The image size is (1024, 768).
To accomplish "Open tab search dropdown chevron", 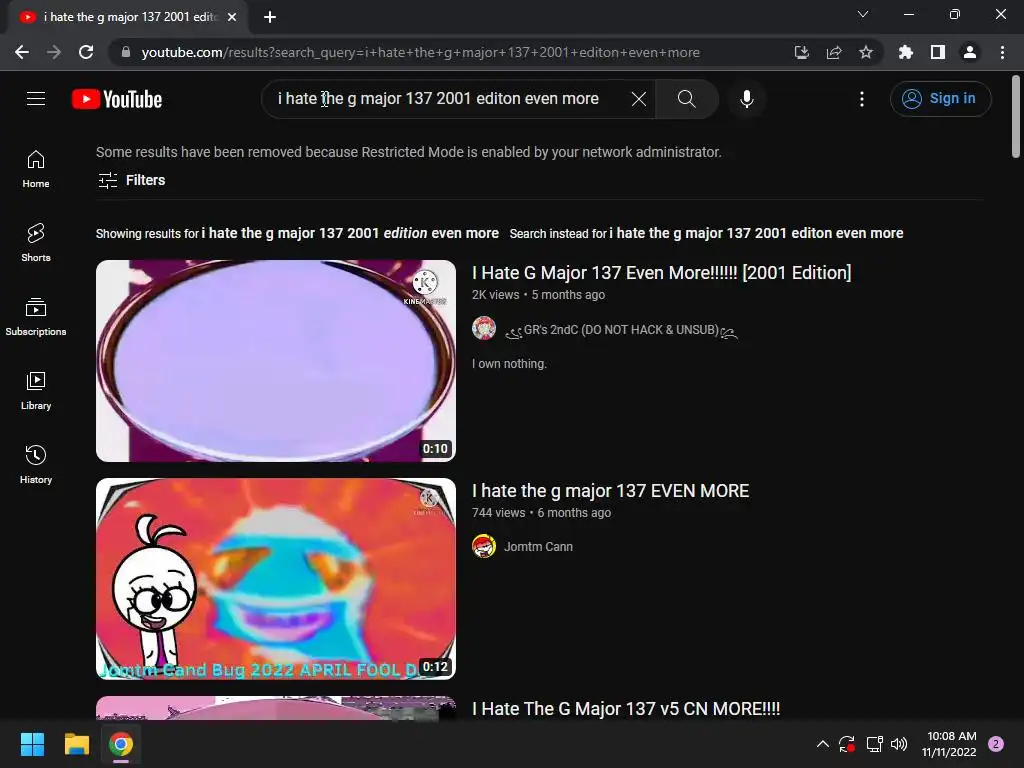I will (863, 14).
